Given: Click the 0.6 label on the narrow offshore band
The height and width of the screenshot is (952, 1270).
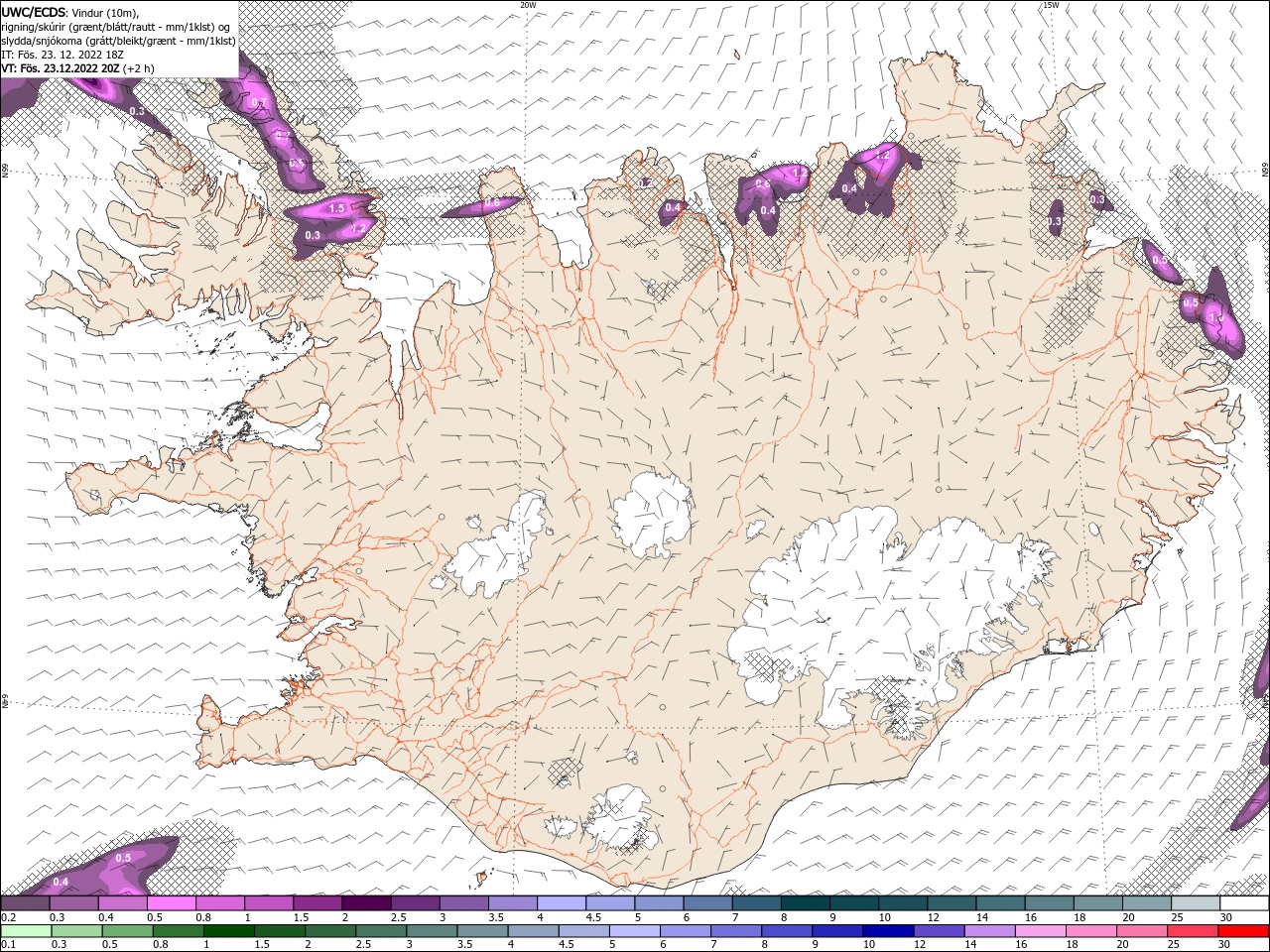Looking at the screenshot, I should tap(491, 203).
